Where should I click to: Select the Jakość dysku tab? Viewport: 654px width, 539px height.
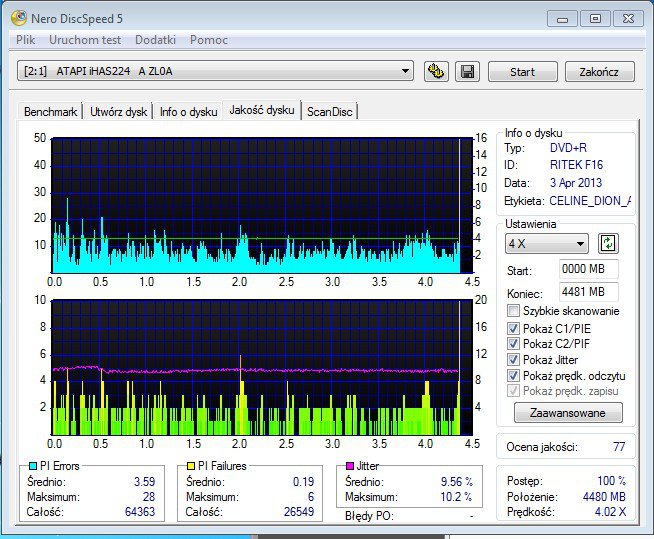click(262, 110)
